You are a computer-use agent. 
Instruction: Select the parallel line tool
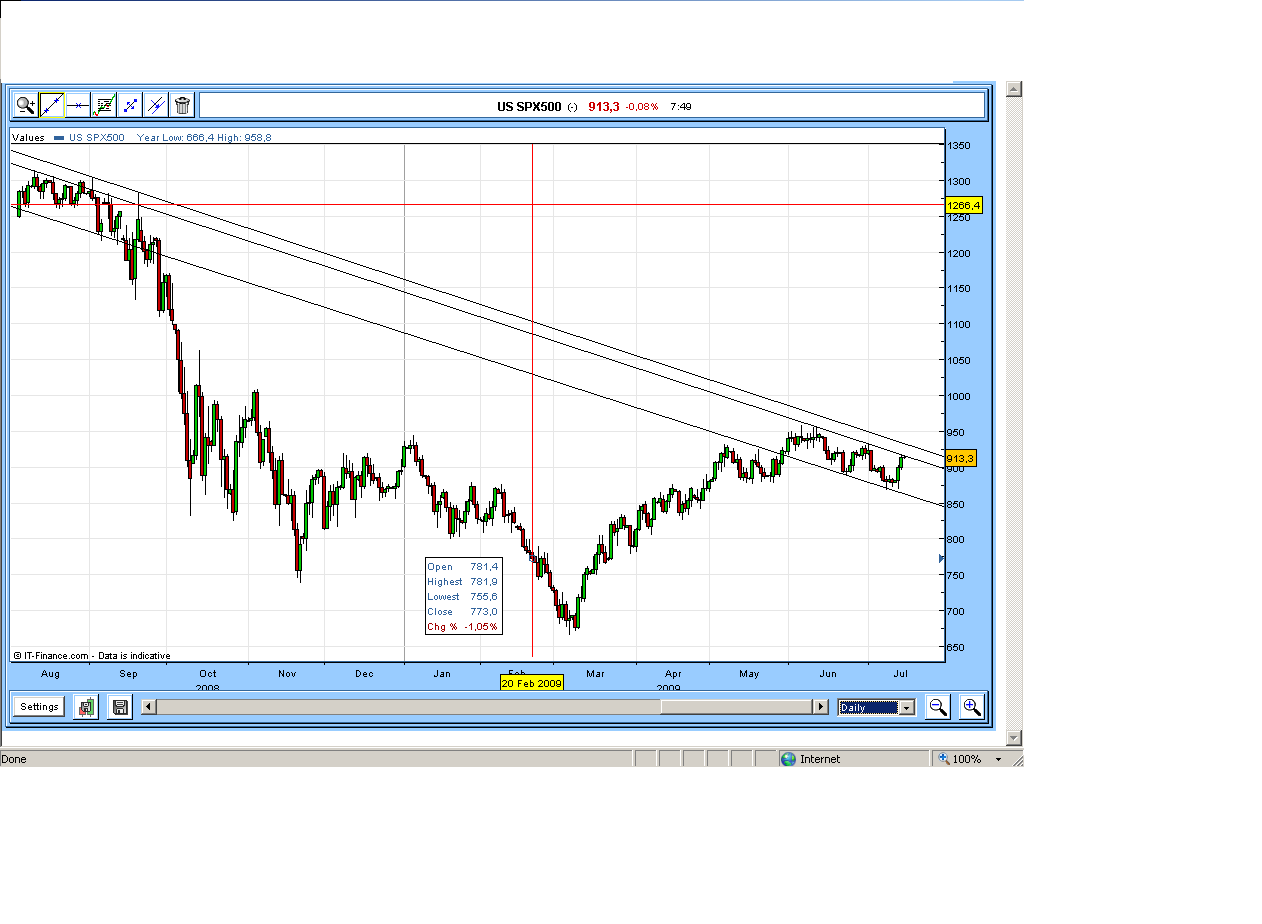(x=156, y=105)
